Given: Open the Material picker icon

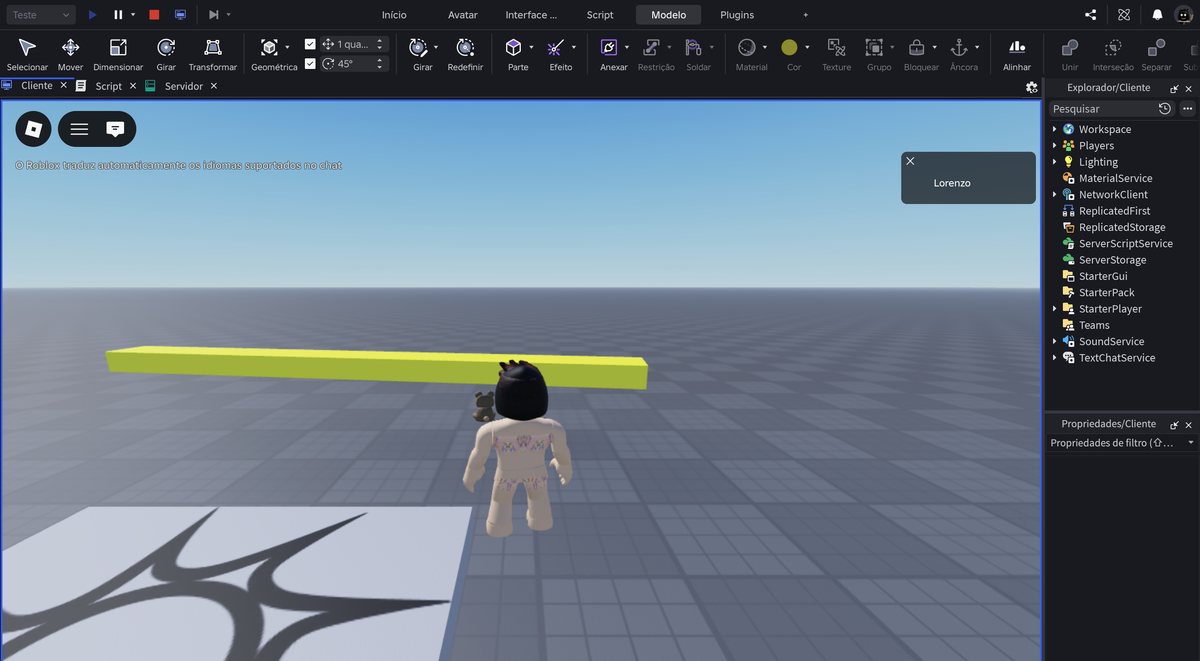Looking at the screenshot, I should 746,47.
